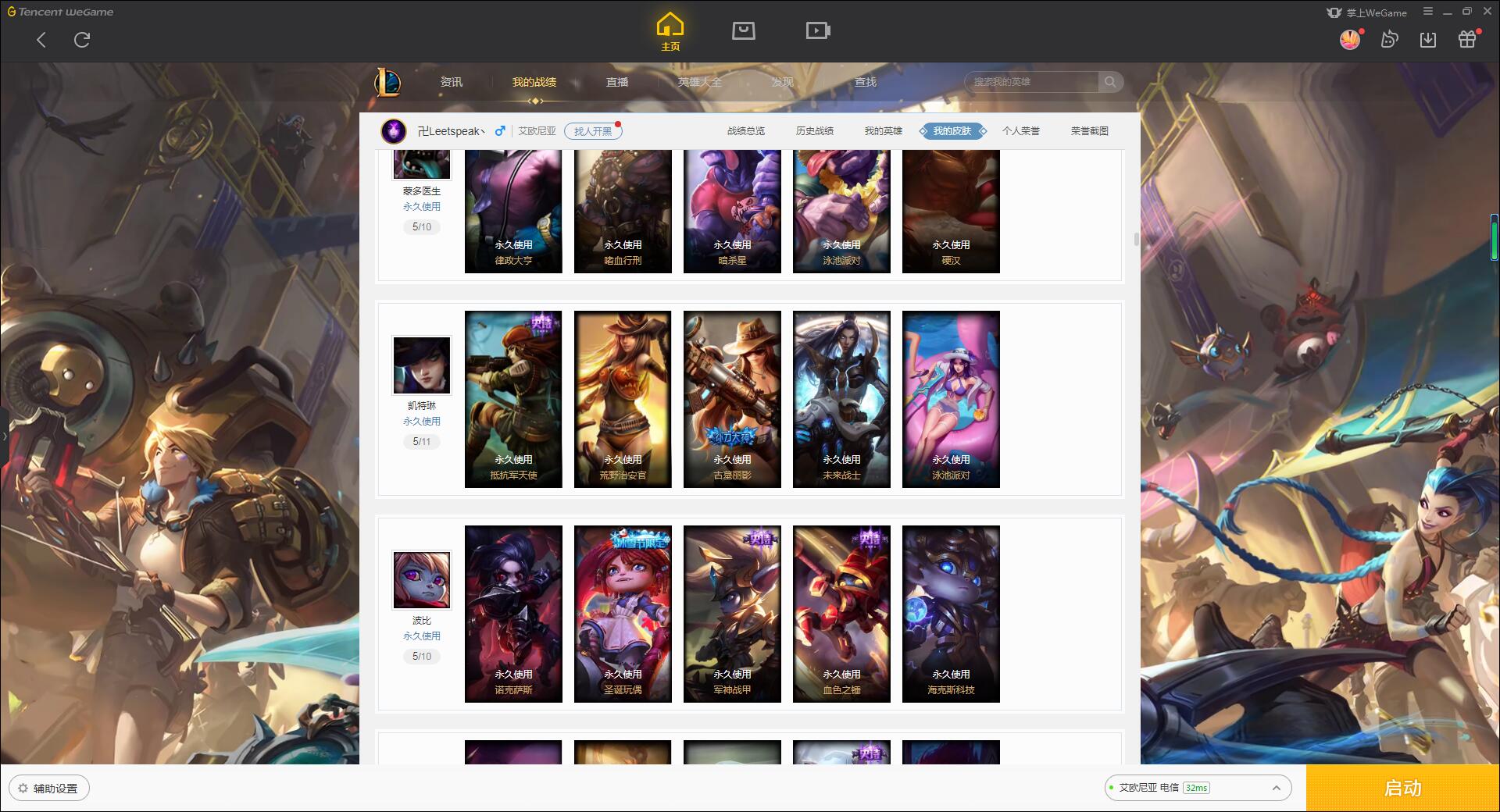Open the 海克斯科技 skin card
The height and width of the screenshot is (812, 1500).
pos(951,614)
